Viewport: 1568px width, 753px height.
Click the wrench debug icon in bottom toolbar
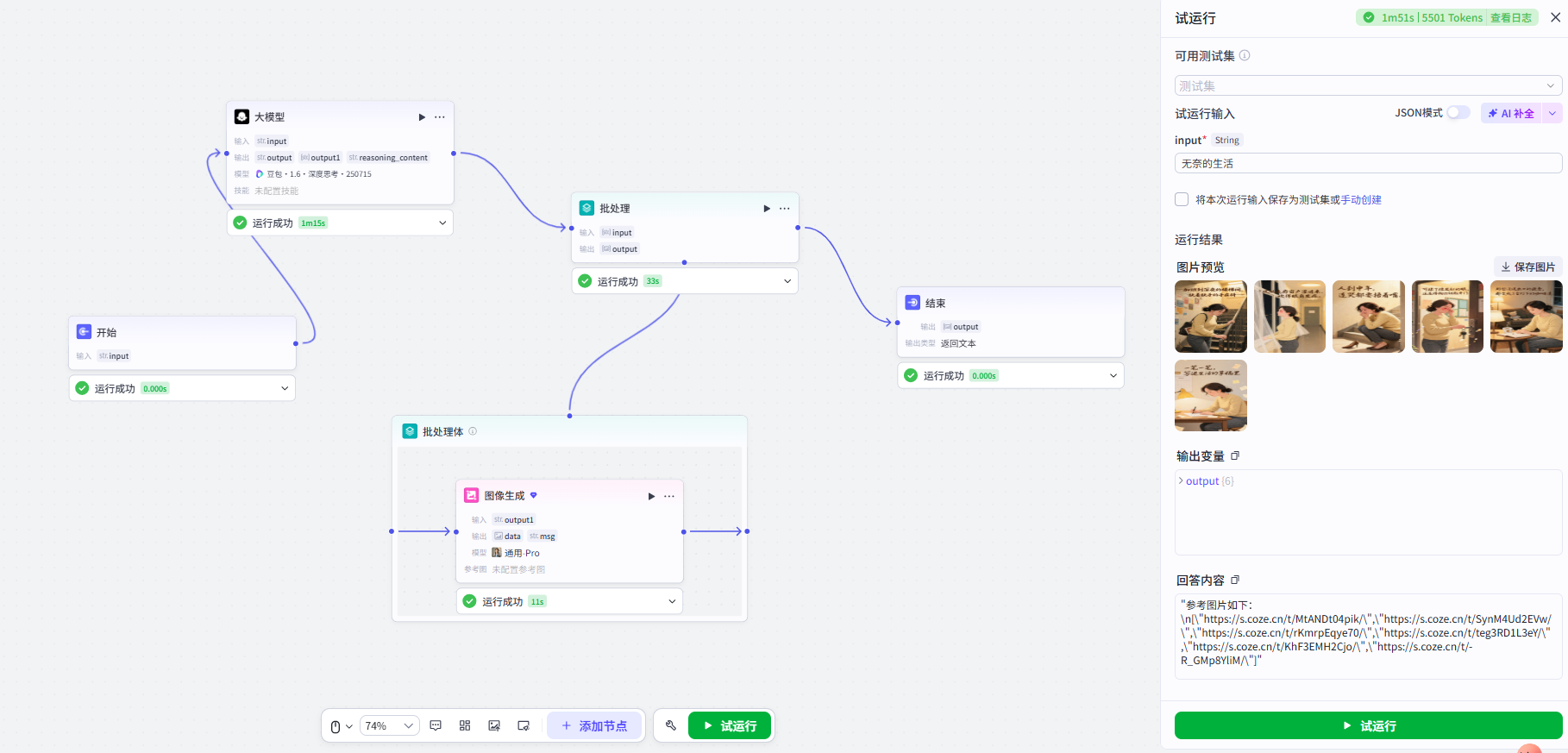[x=671, y=725]
